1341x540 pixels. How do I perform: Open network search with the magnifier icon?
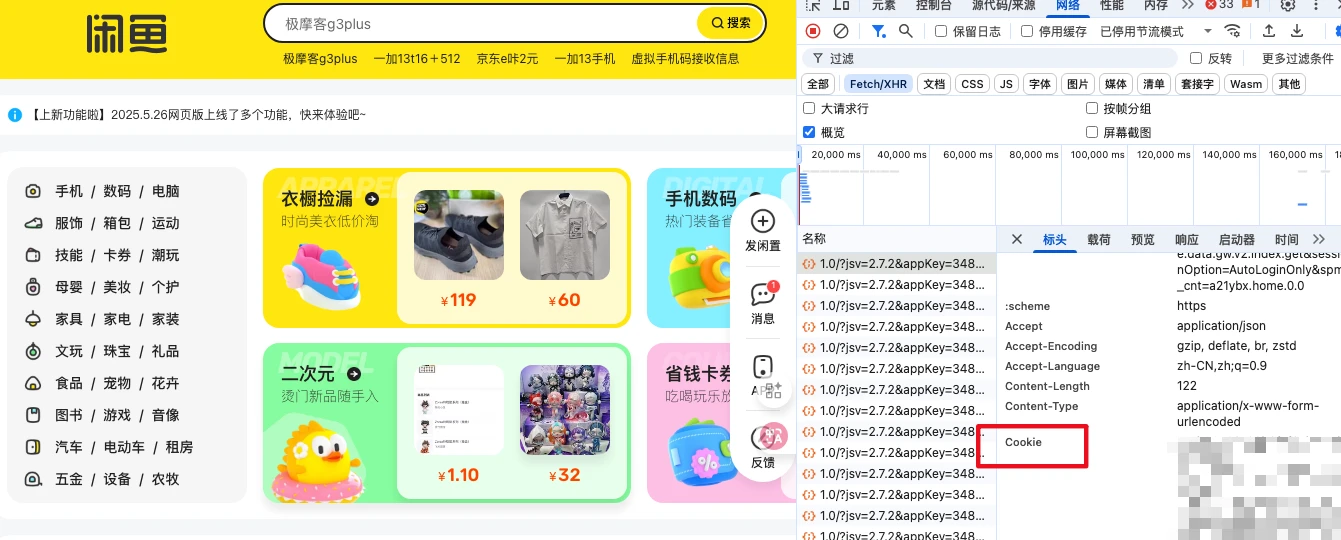[x=905, y=31]
